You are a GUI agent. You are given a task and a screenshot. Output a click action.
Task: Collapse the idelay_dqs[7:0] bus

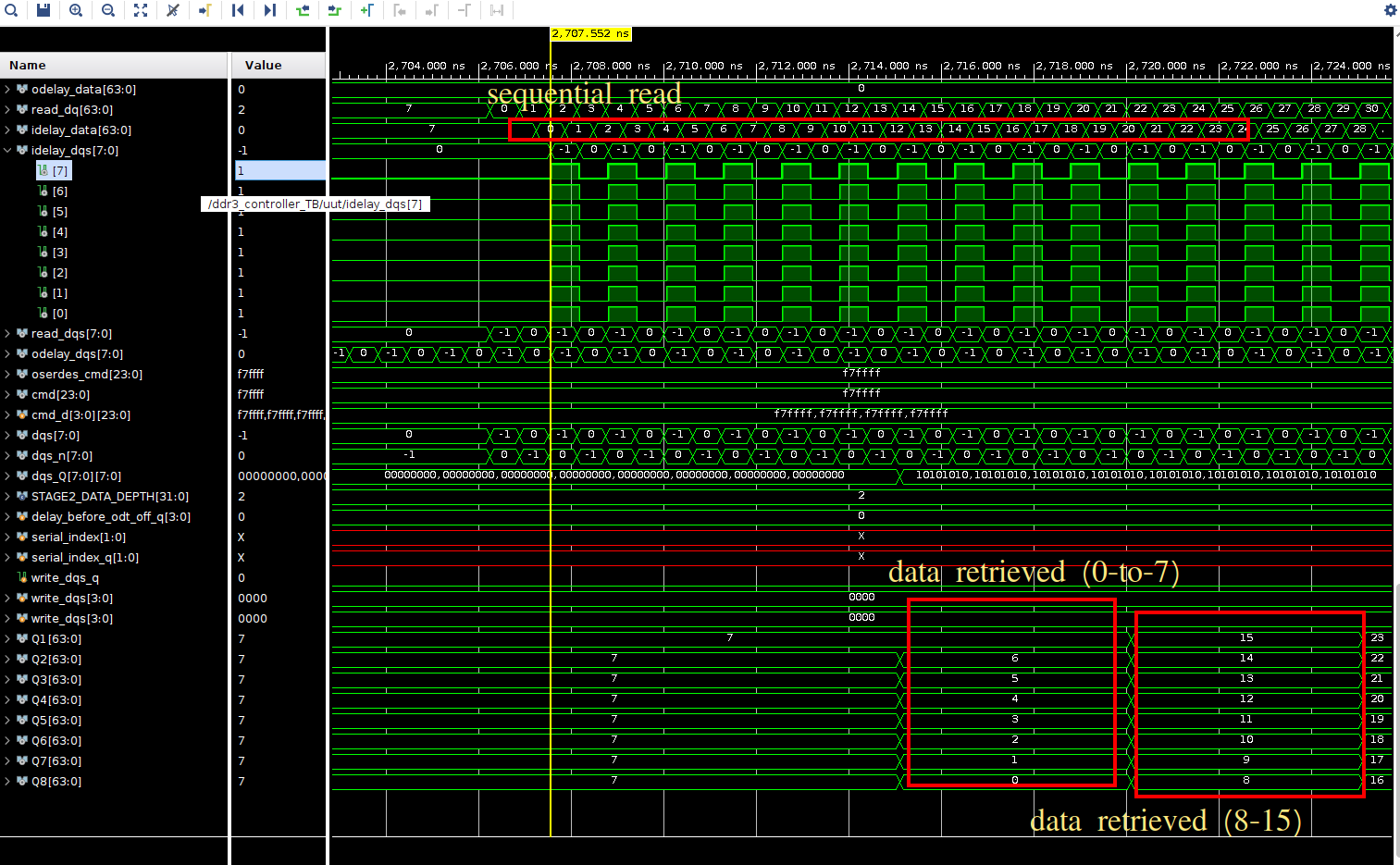tap(8, 151)
